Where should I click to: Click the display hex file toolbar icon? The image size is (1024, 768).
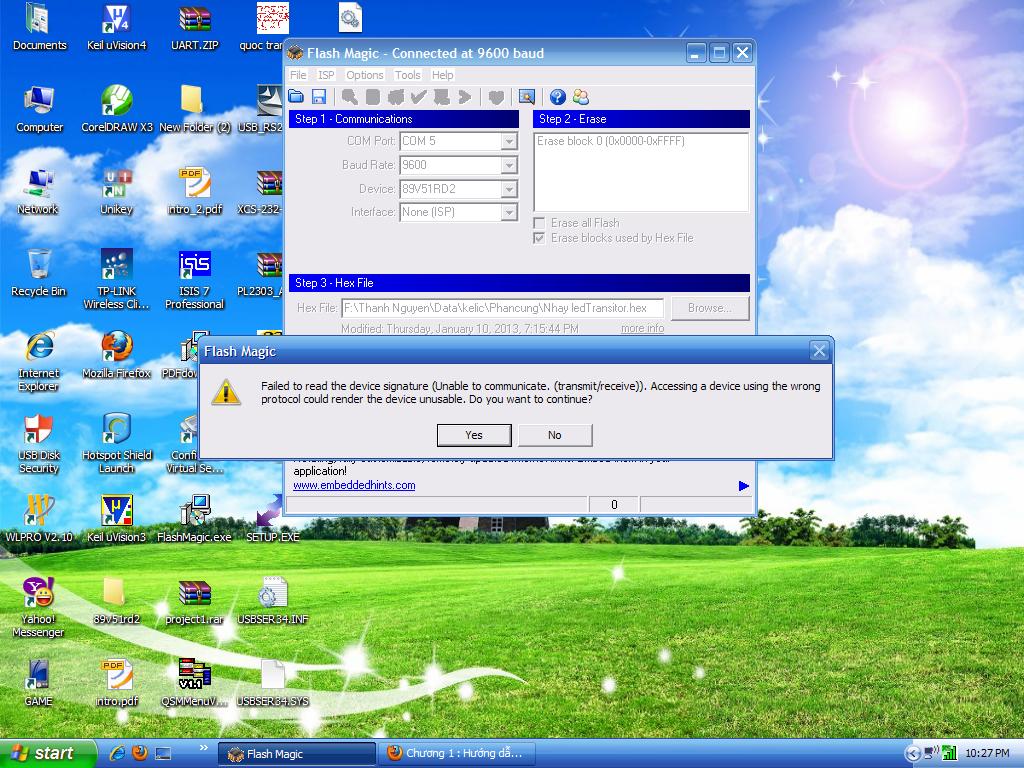click(526, 97)
